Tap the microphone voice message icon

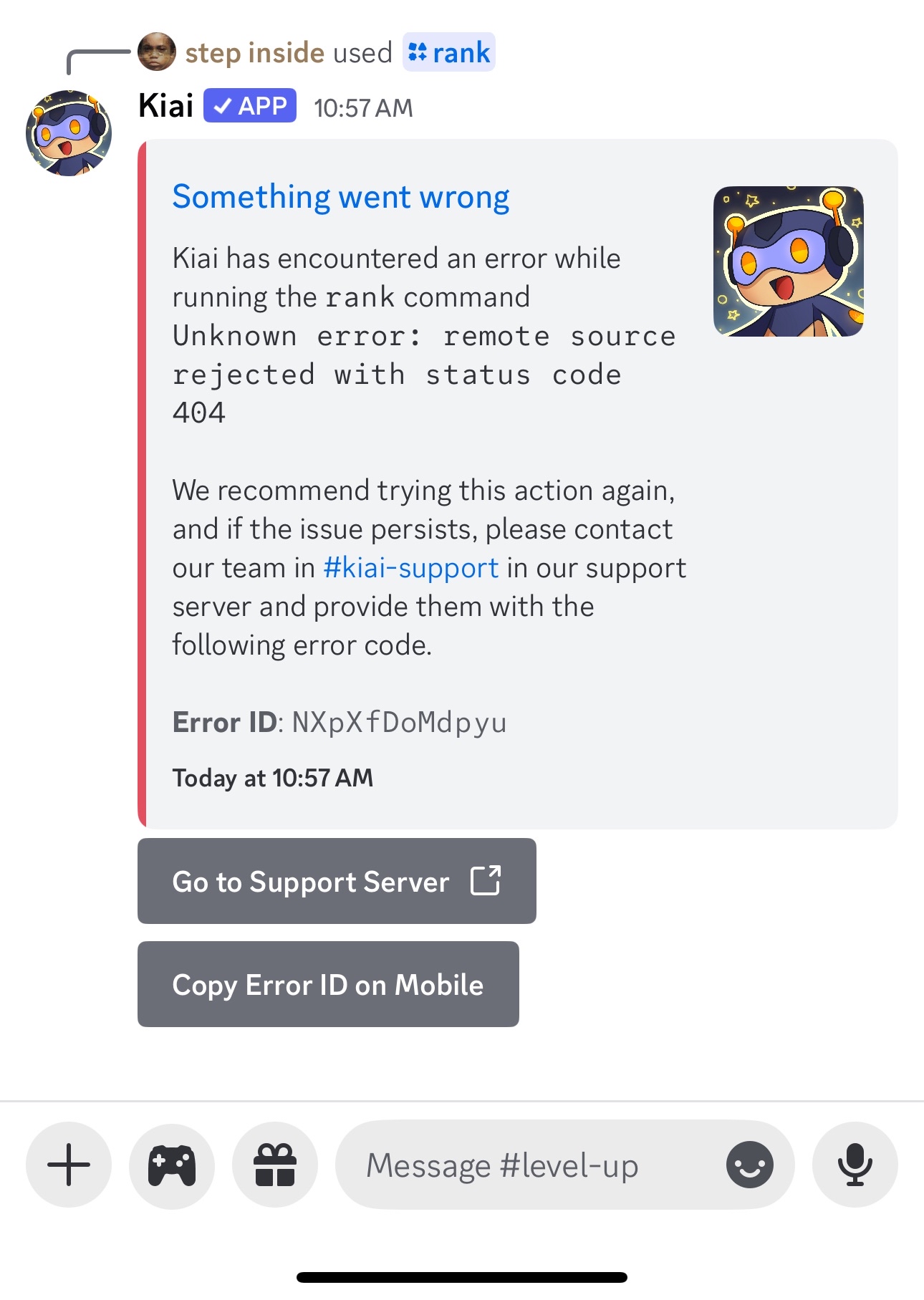tap(855, 1165)
